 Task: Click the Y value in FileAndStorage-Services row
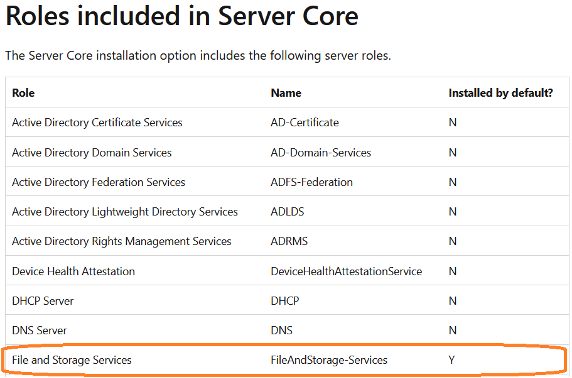click(x=452, y=360)
